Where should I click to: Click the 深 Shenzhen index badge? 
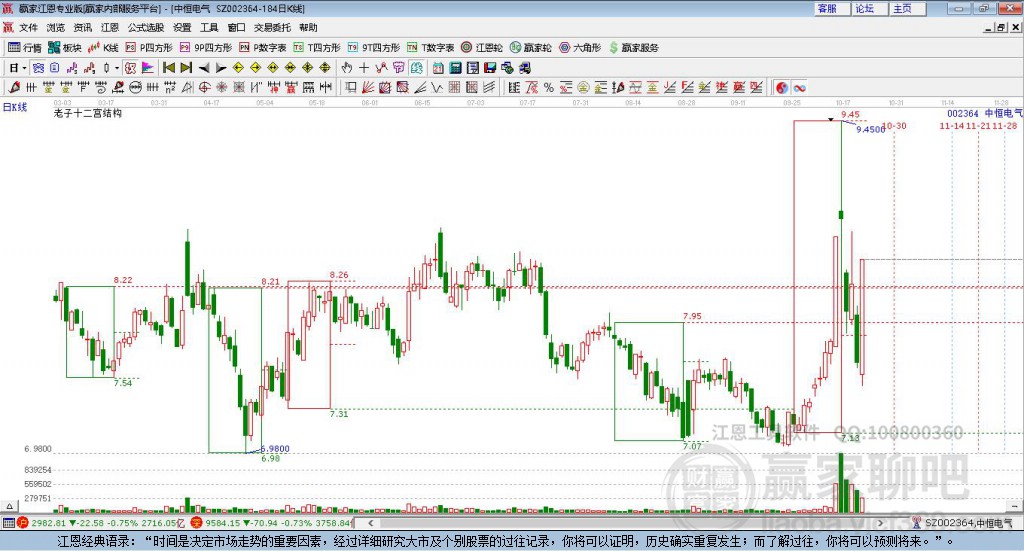pyautogui.click(x=196, y=523)
